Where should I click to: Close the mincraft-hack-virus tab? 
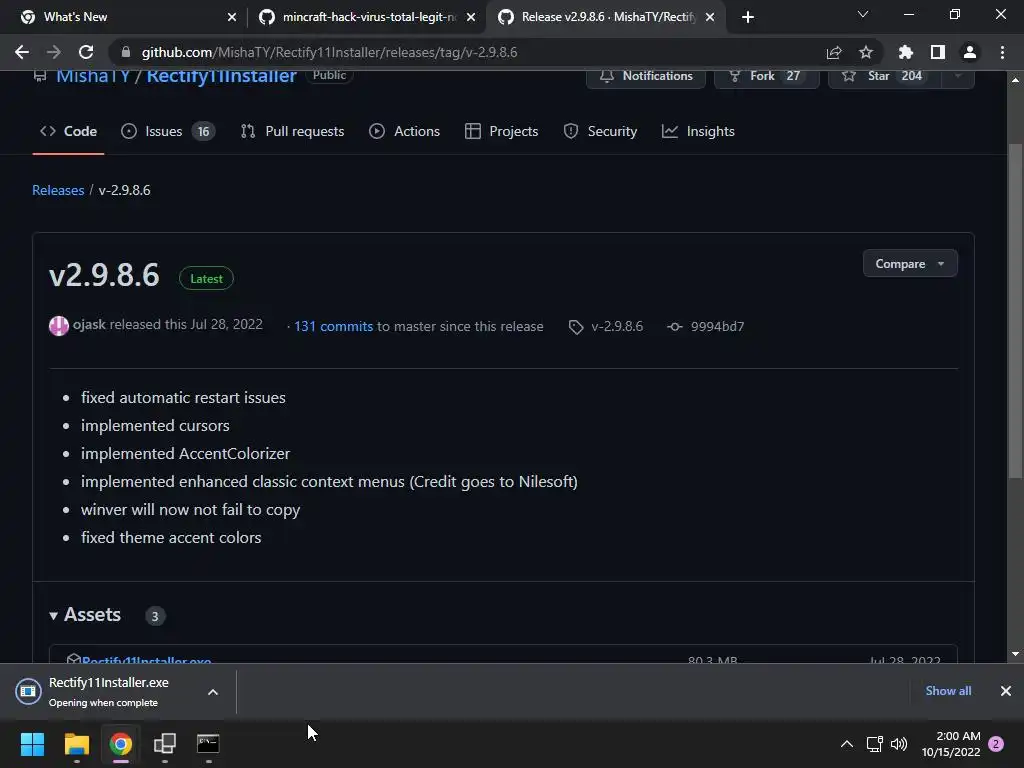point(471,17)
